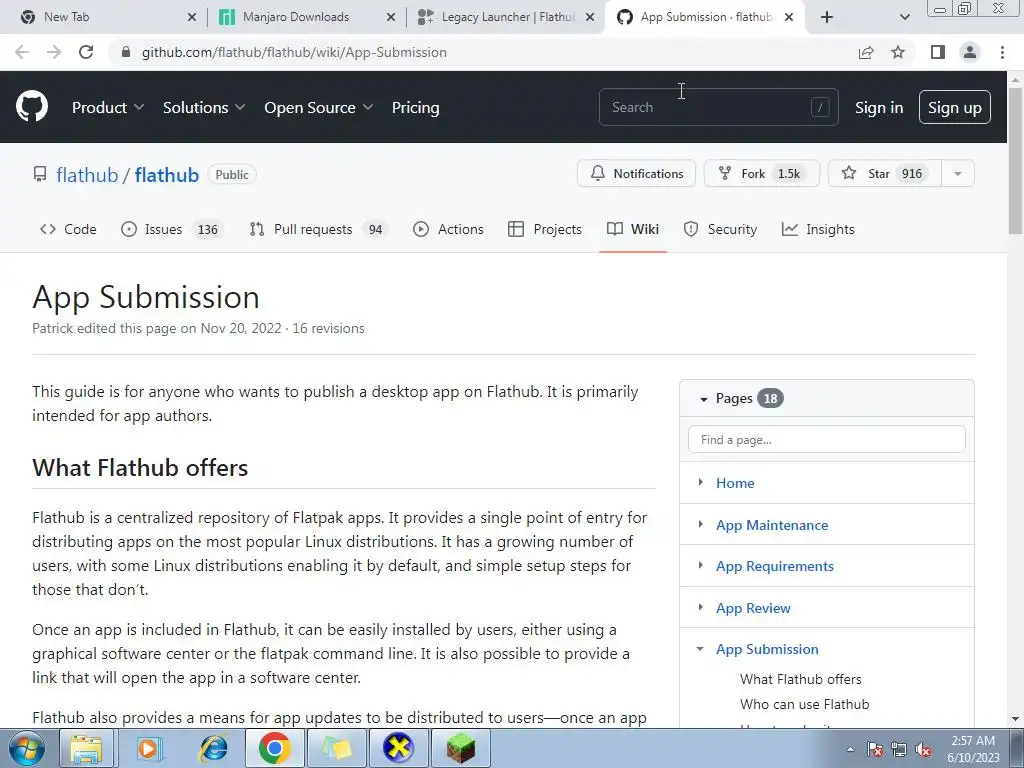Click the muted volume tray icon

[x=923, y=750]
